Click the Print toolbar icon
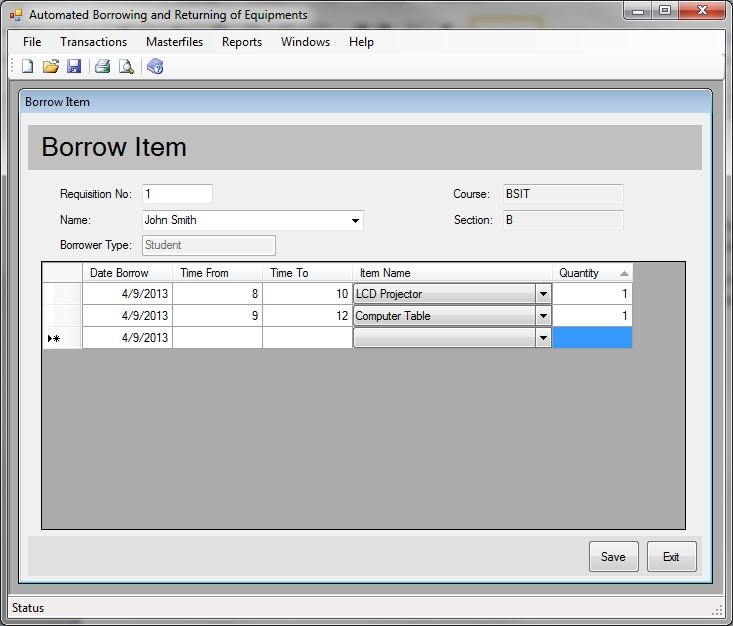Screen dimensions: 733x626 (x=102, y=67)
